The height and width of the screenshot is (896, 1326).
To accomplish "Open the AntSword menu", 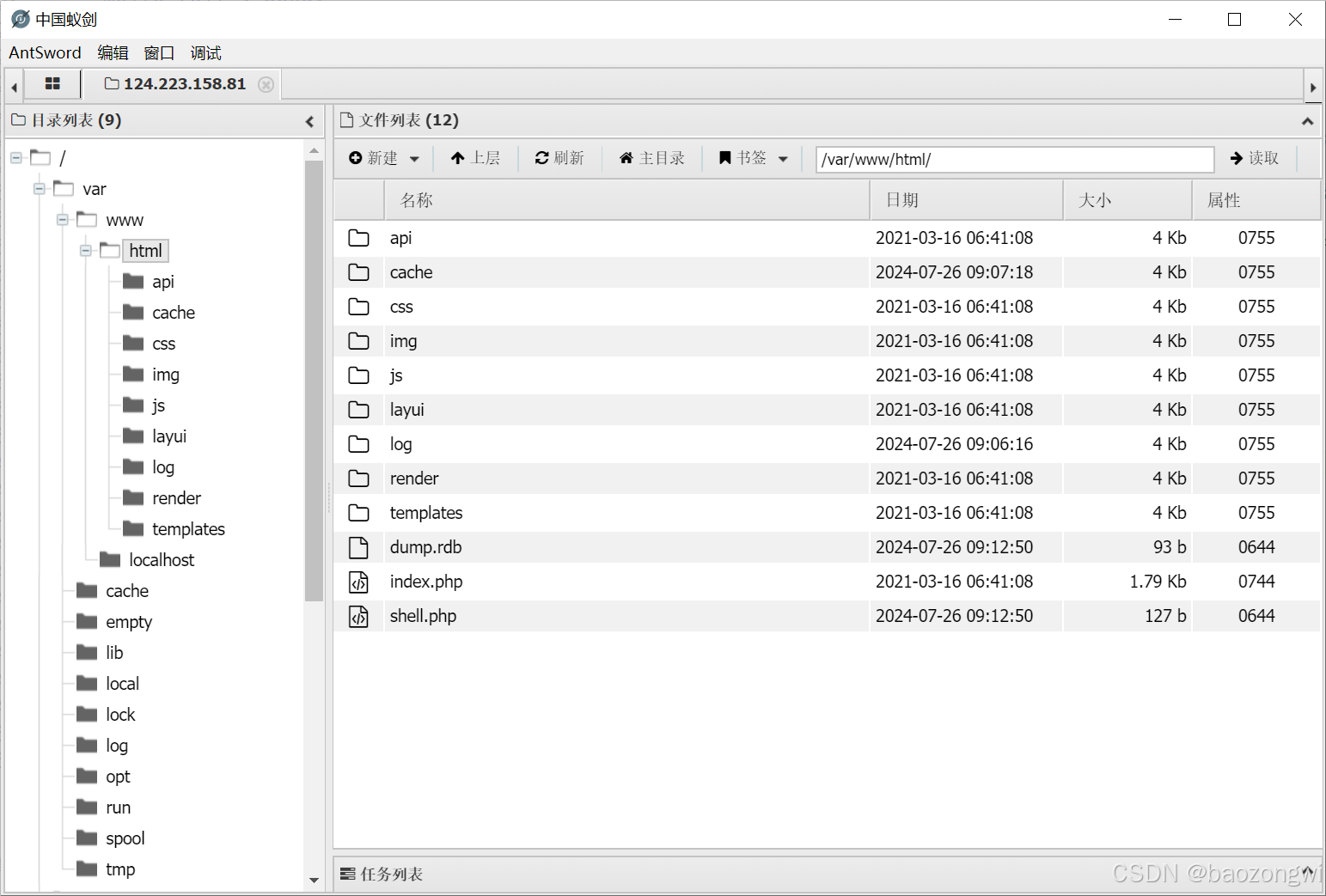I will [45, 52].
